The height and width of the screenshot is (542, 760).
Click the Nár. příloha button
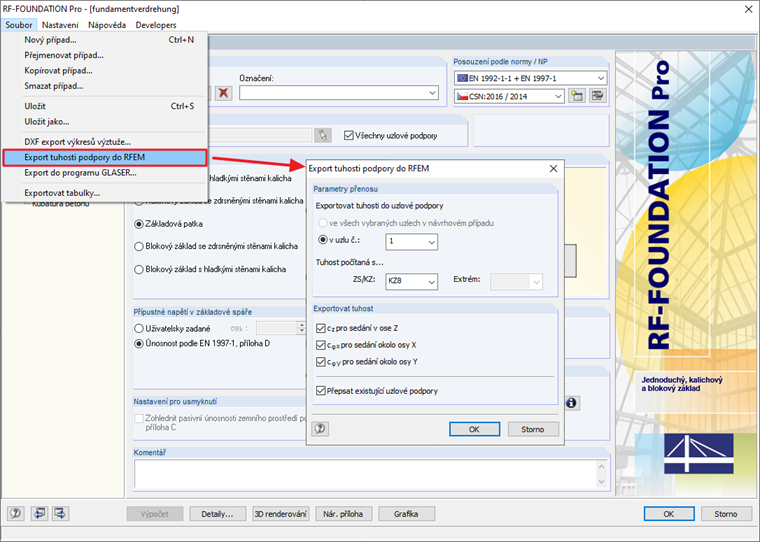tap(343, 514)
